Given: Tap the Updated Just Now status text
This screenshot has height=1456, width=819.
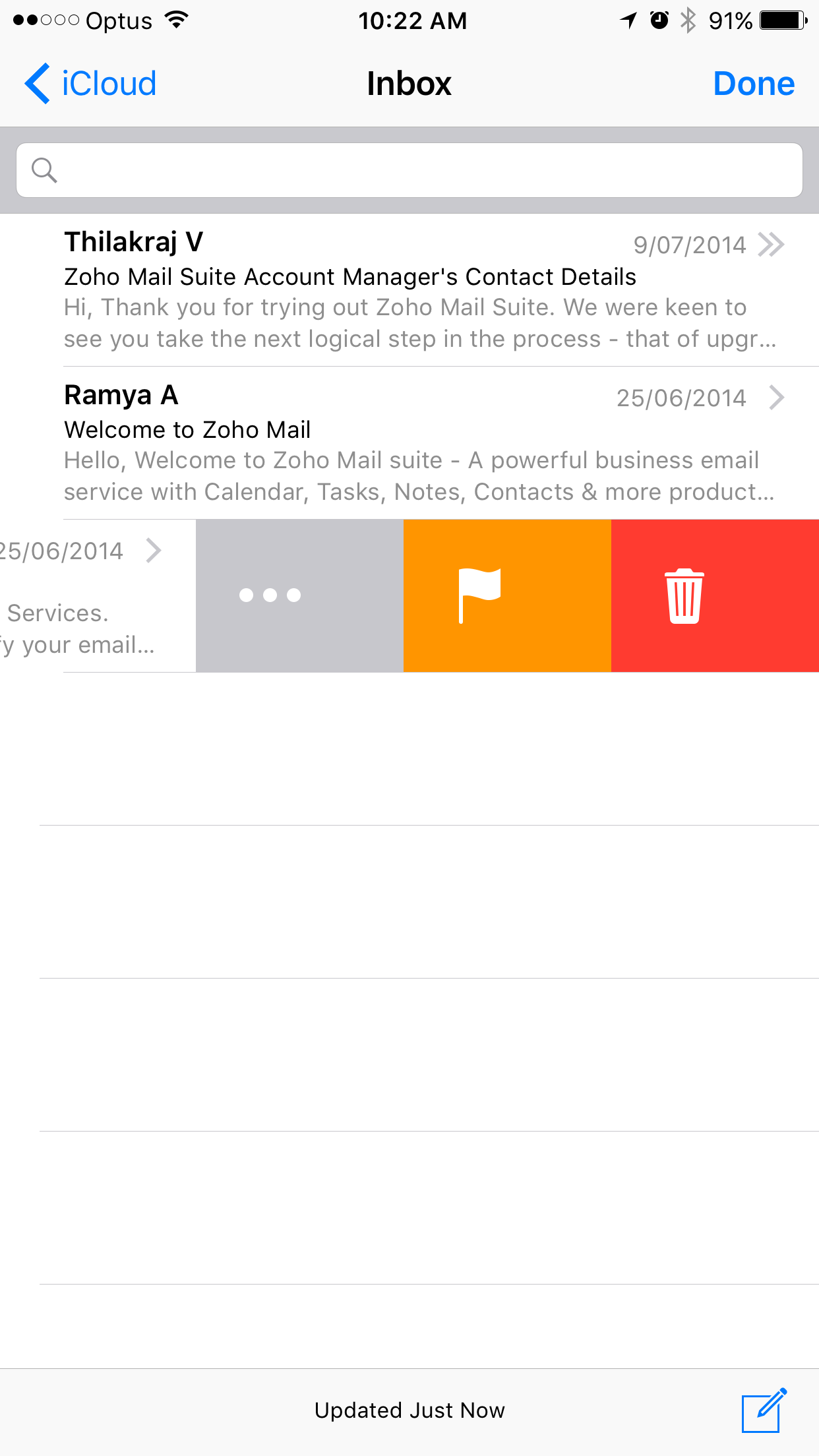Looking at the screenshot, I should (x=409, y=1410).
